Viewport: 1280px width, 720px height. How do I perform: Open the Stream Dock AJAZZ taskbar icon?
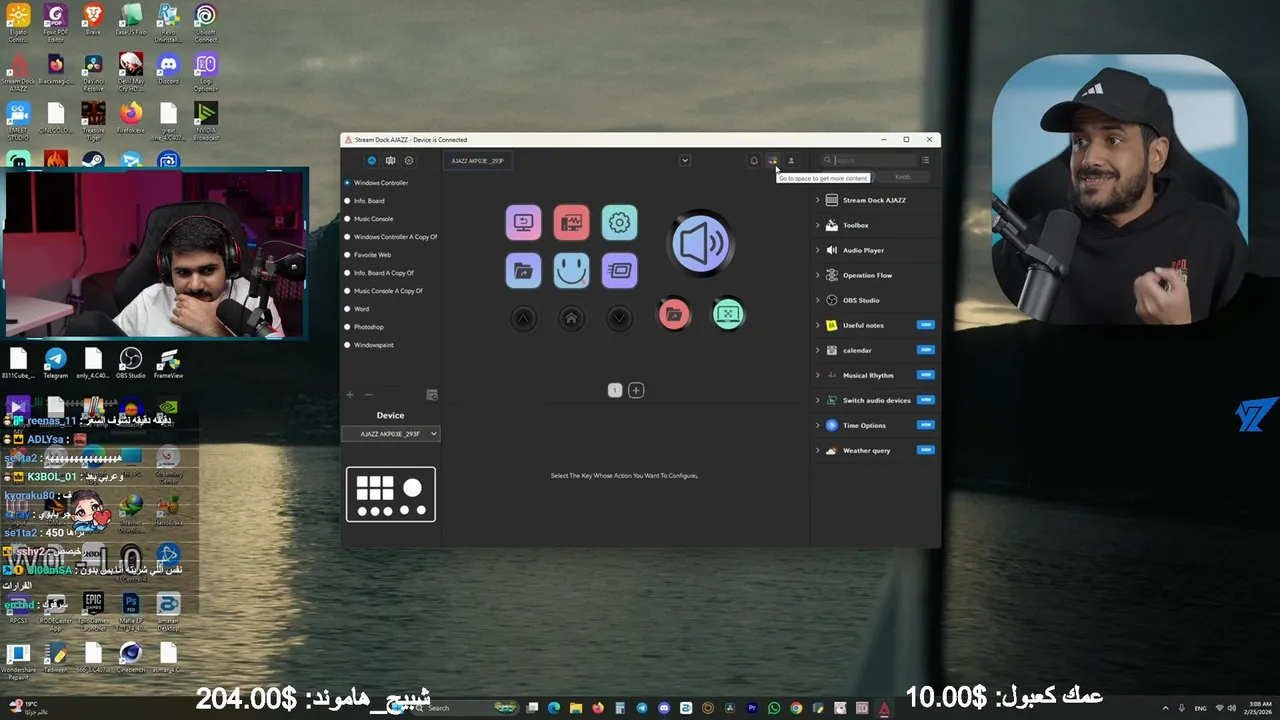[x=884, y=708]
